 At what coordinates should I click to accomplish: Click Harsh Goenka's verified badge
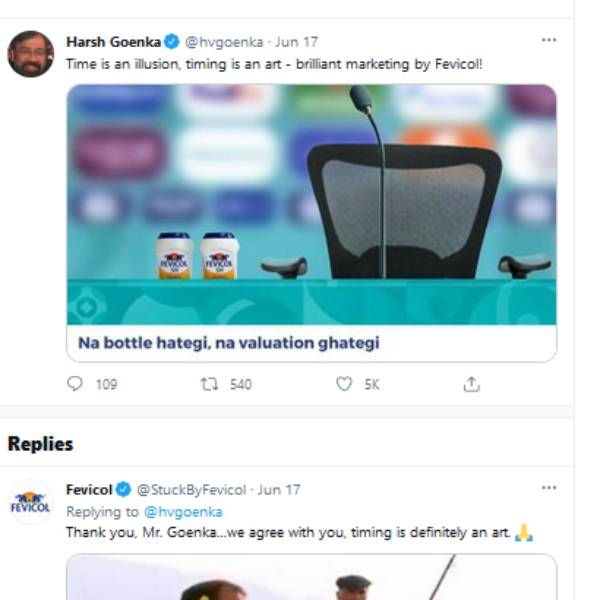pyautogui.click(x=172, y=42)
